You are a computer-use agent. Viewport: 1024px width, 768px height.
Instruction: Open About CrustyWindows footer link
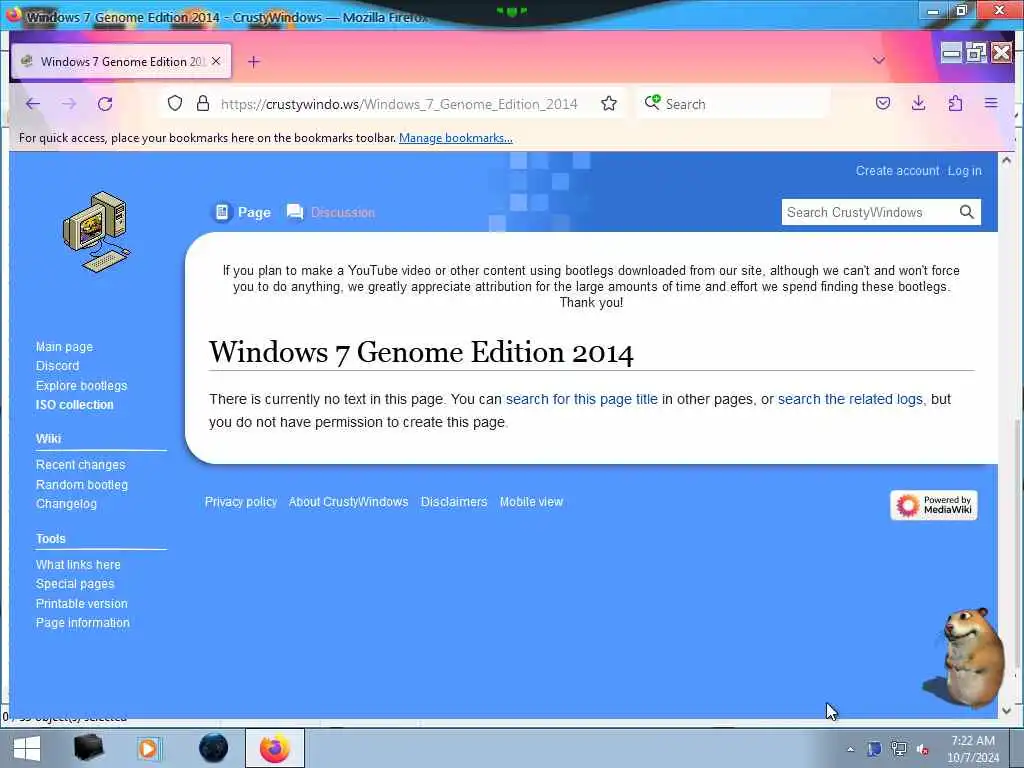point(348,502)
